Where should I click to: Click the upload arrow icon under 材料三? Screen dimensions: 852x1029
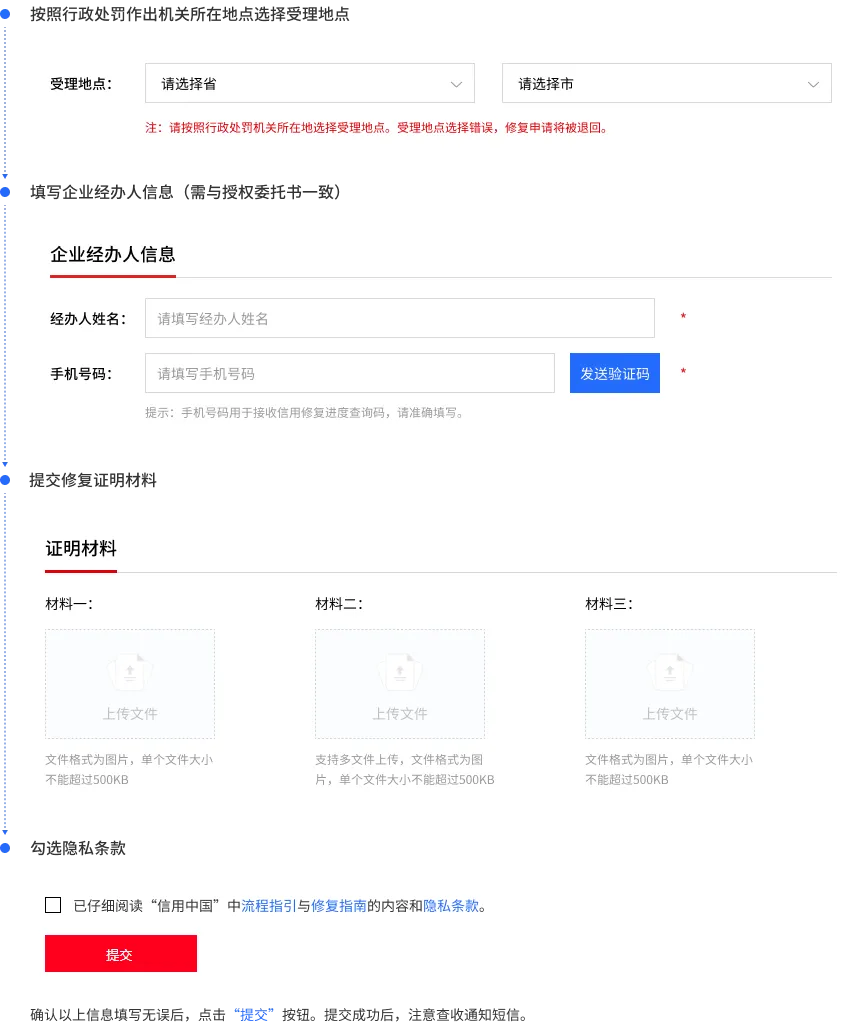[670, 671]
